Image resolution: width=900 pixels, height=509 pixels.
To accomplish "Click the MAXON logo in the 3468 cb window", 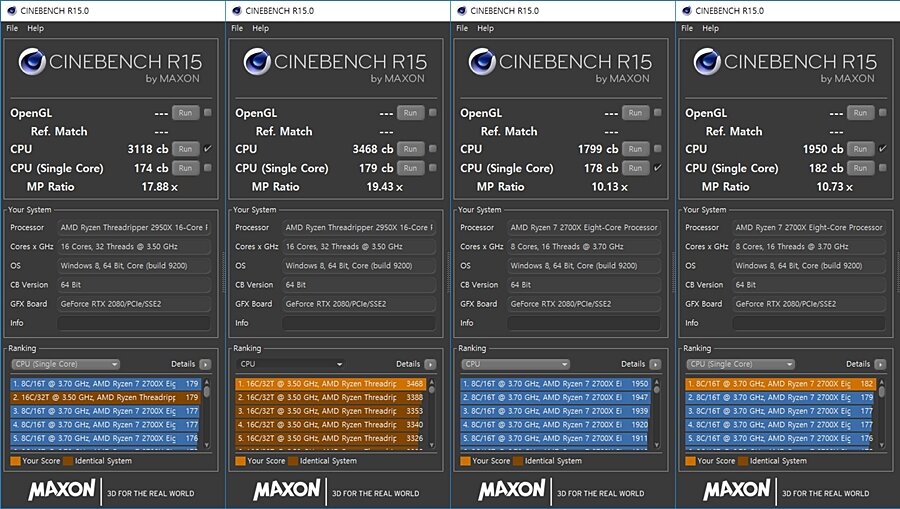I will [x=286, y=490].
